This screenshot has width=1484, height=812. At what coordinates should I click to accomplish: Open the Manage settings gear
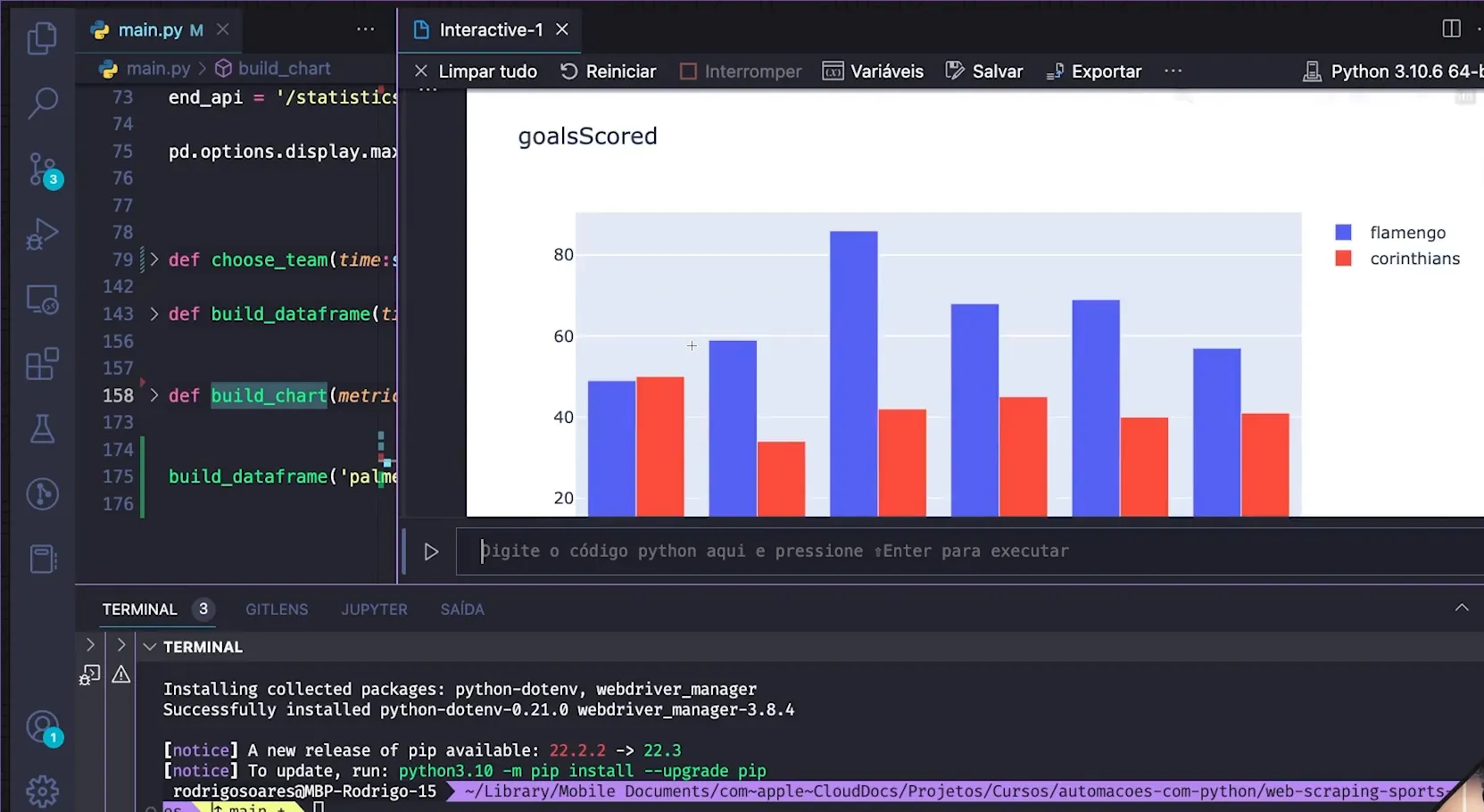[42, 791]
